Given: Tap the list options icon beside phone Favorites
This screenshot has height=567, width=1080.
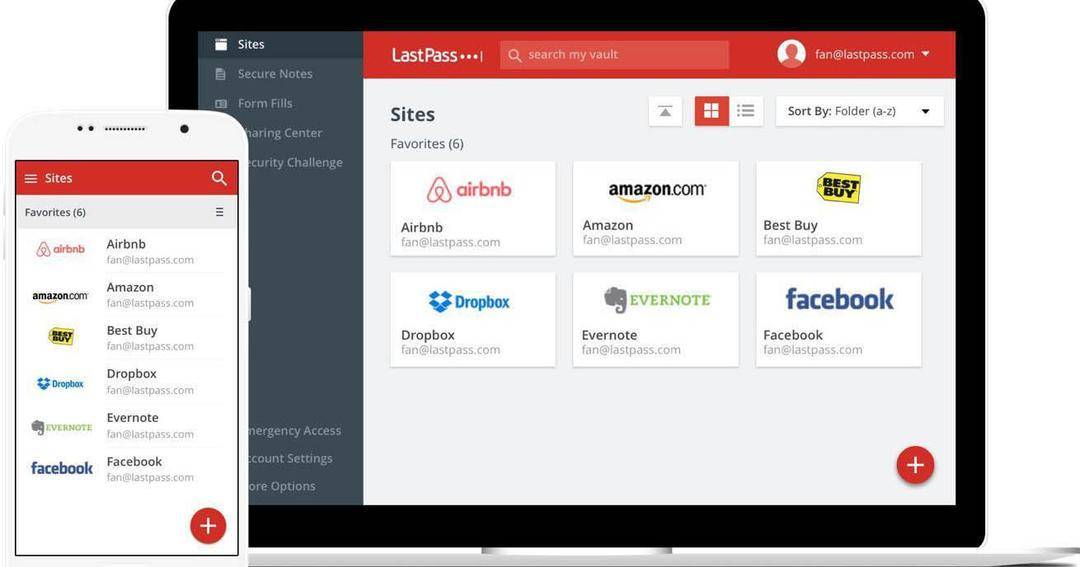Looking at the screenshot, I should [x=219, y=212].
